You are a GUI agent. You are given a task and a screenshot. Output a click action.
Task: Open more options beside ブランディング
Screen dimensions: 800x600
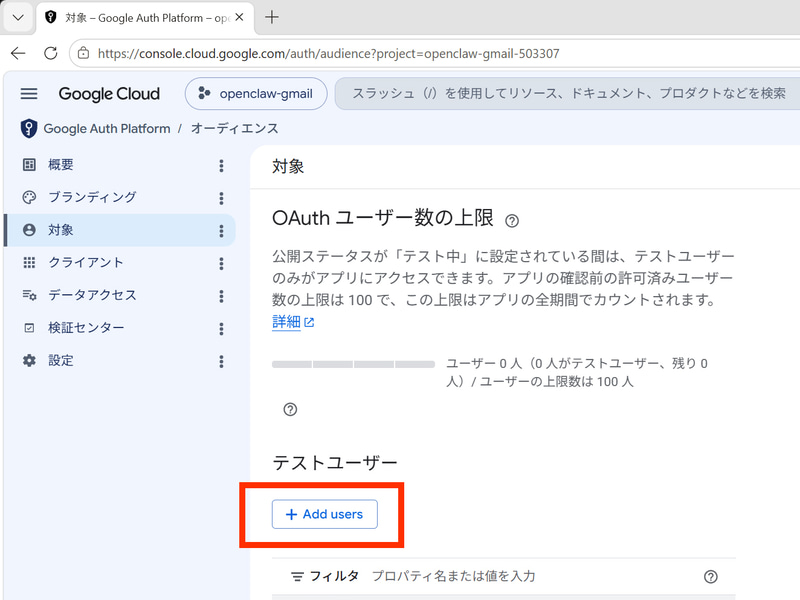click(x=221, y=198)
